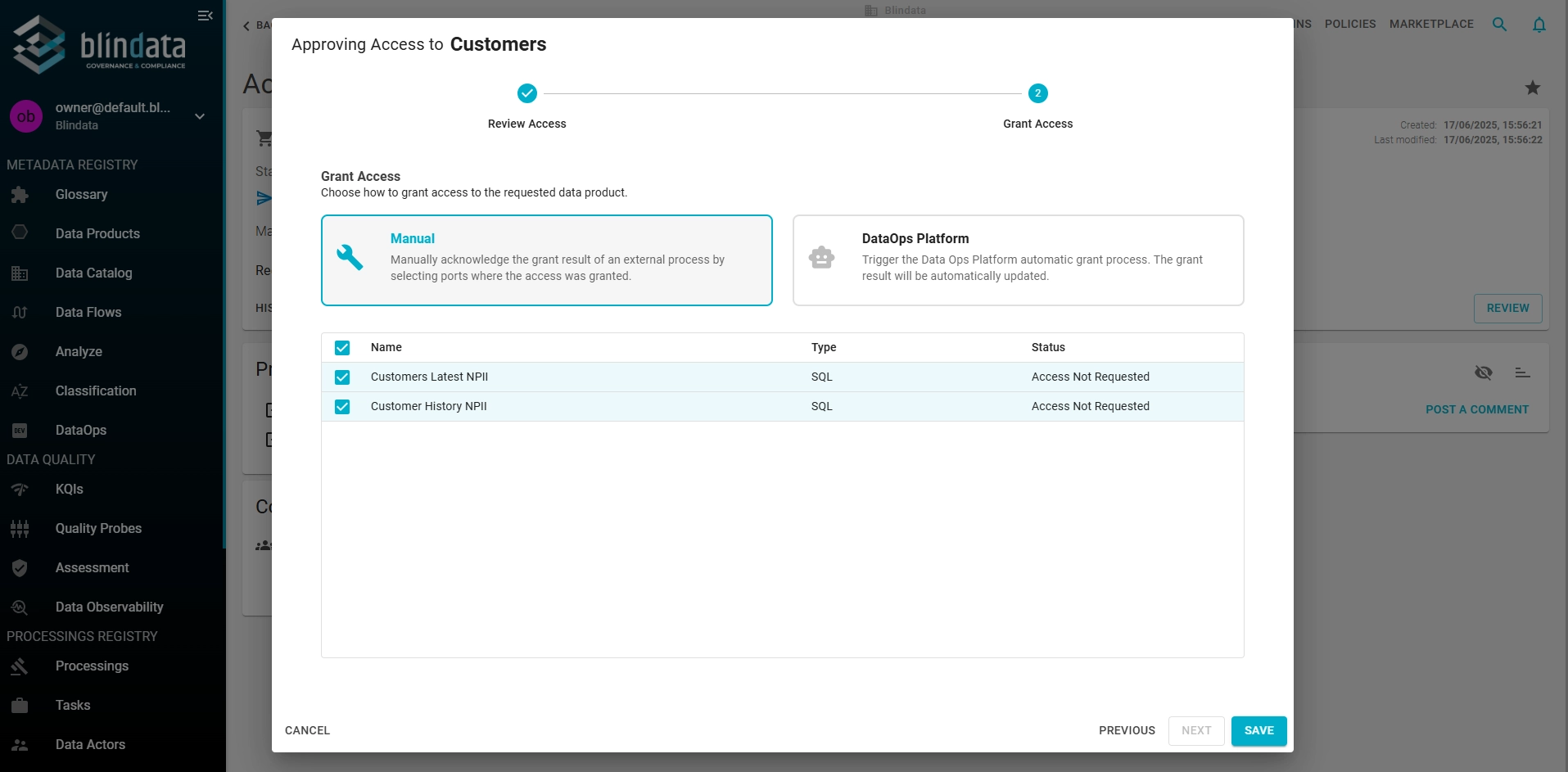Click DataOps Platform robot icon
The image size is (1568, 772).
(x=821, y=257)
